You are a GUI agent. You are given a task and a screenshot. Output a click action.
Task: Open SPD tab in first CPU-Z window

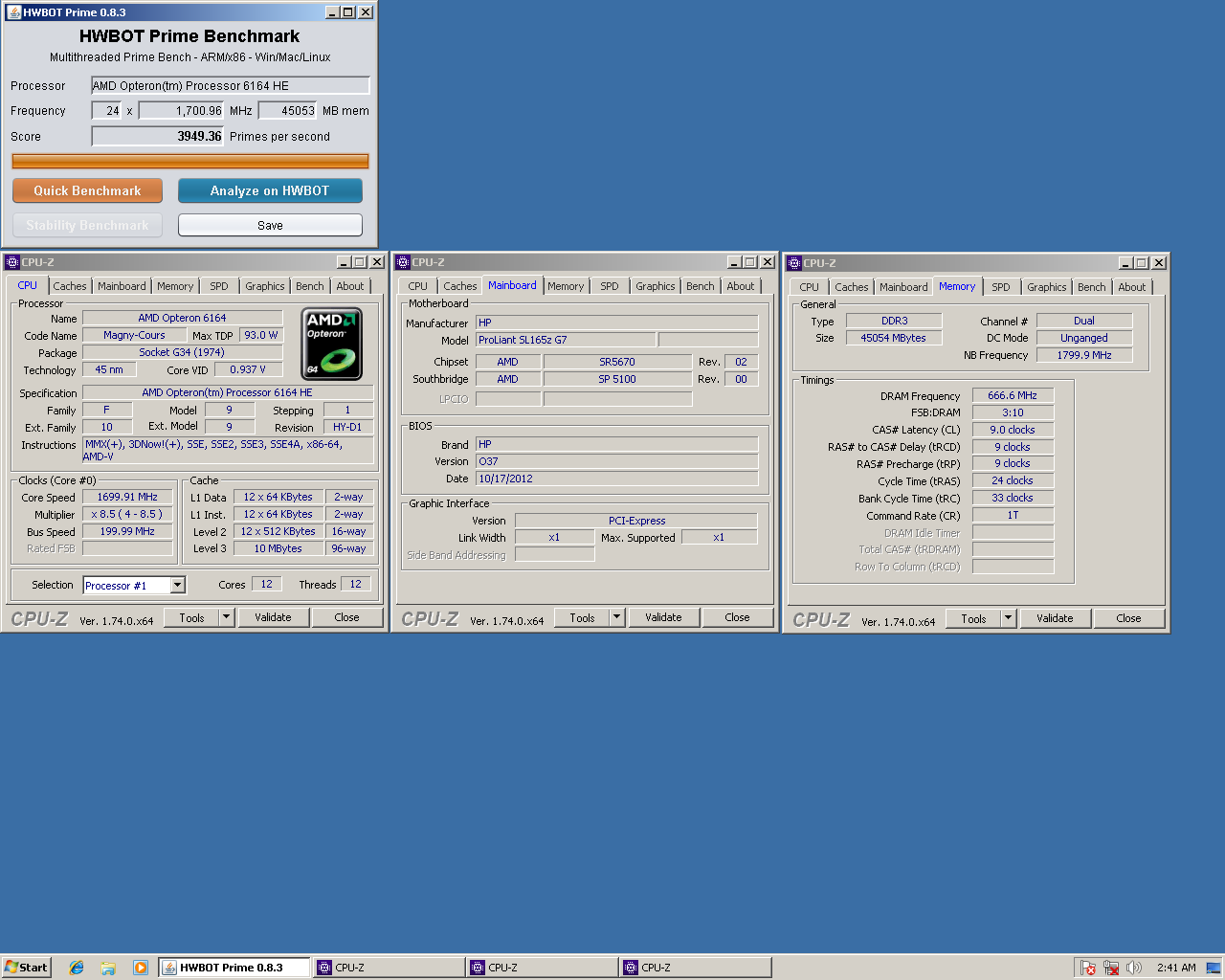pos(219,286)
